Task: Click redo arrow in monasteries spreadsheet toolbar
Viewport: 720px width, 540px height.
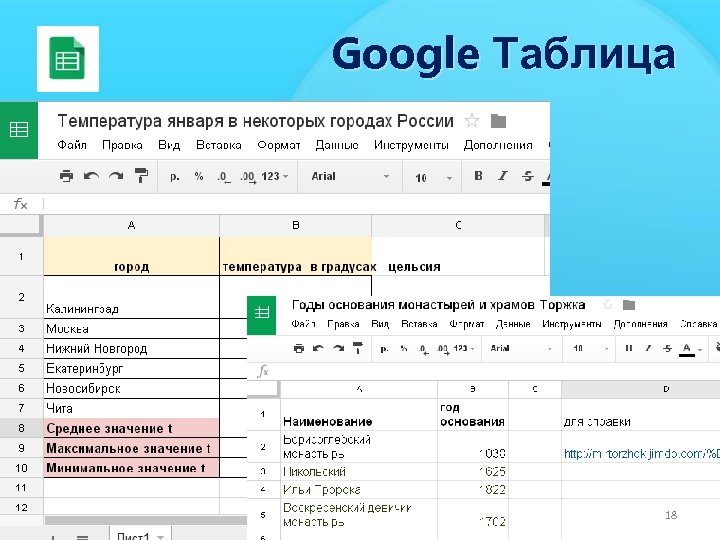Action: point(338,349)
